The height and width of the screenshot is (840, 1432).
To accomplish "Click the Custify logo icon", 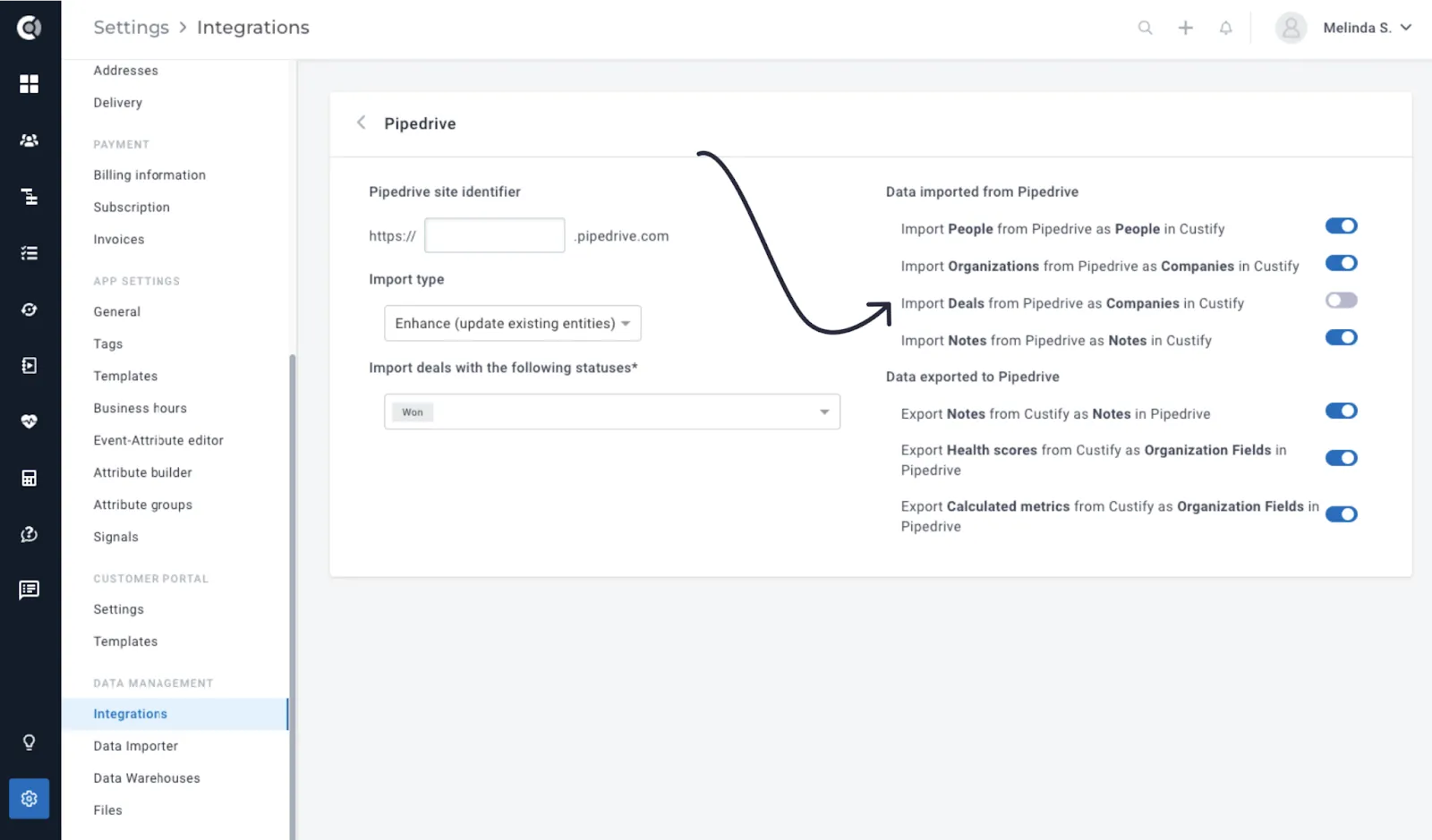I will 30,28.
